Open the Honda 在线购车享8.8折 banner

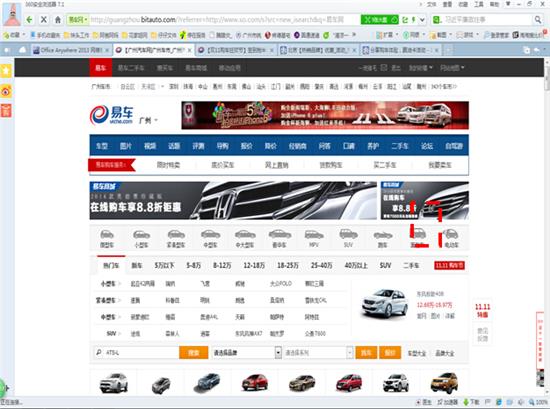click(x=233, y=201)
